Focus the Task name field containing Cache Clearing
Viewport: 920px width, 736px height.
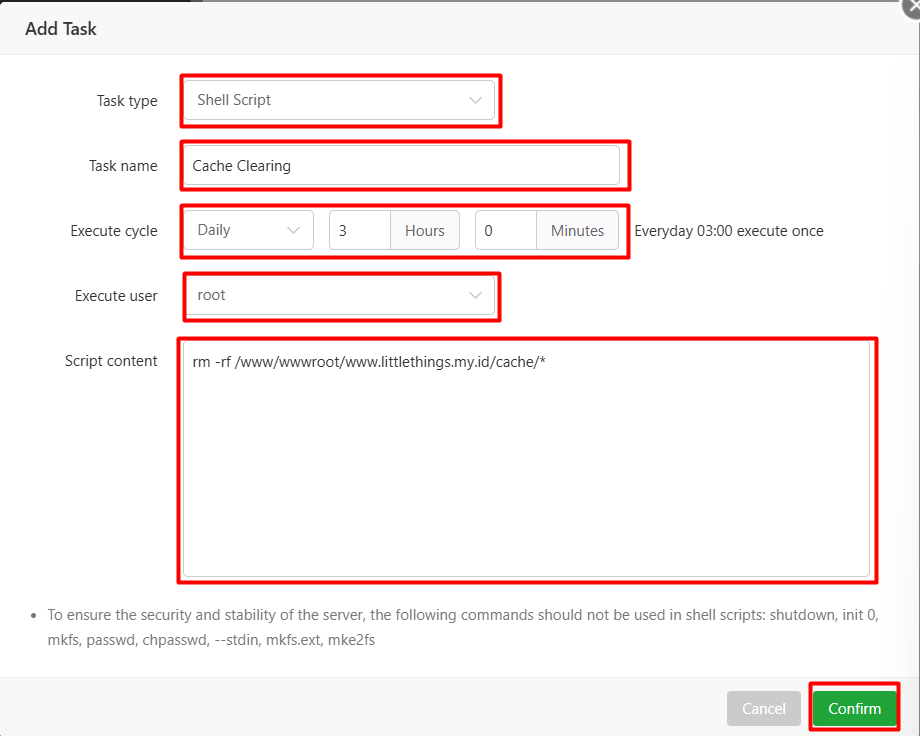point(400,166)
